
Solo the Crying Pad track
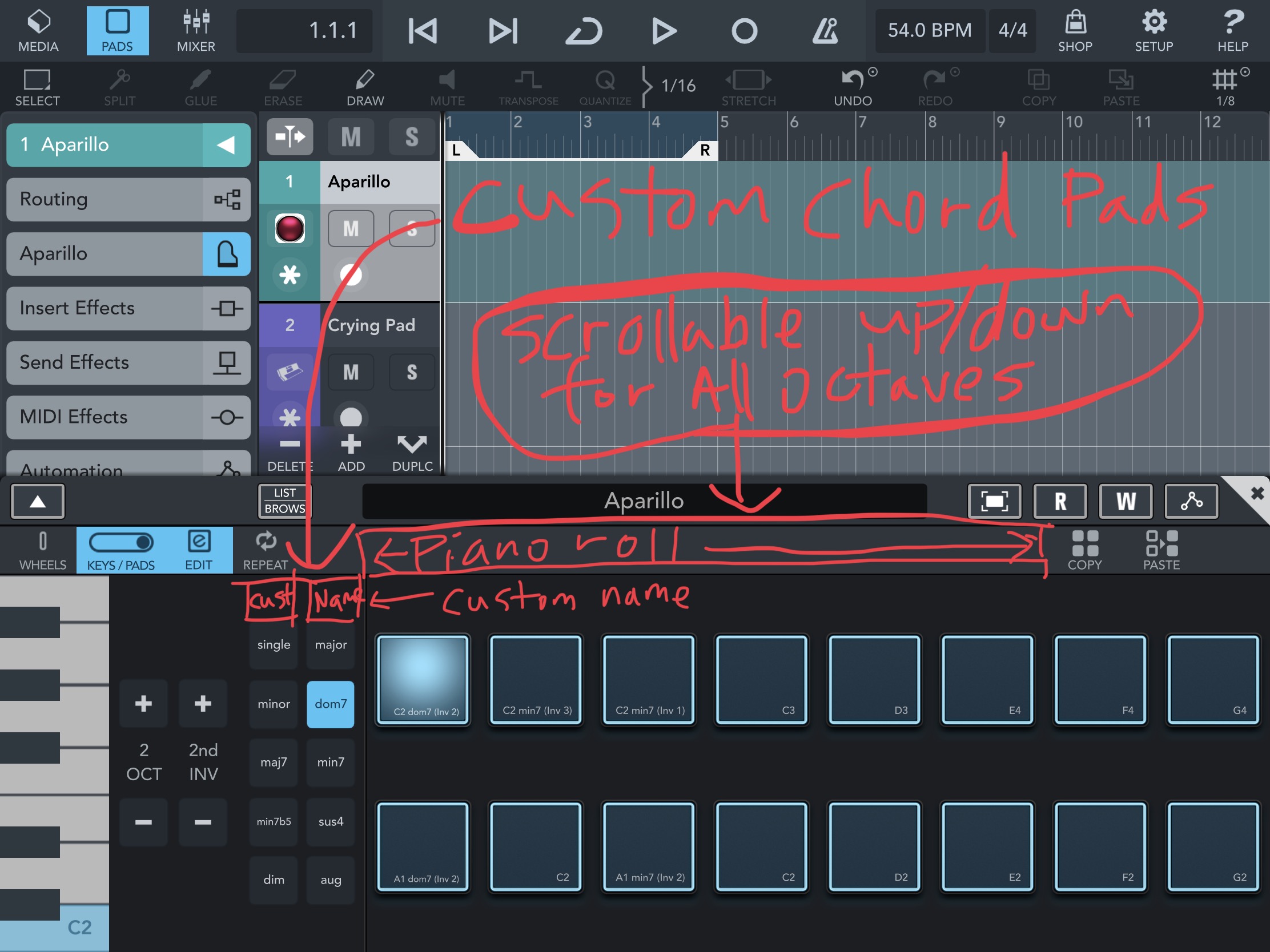pos(412,373)
